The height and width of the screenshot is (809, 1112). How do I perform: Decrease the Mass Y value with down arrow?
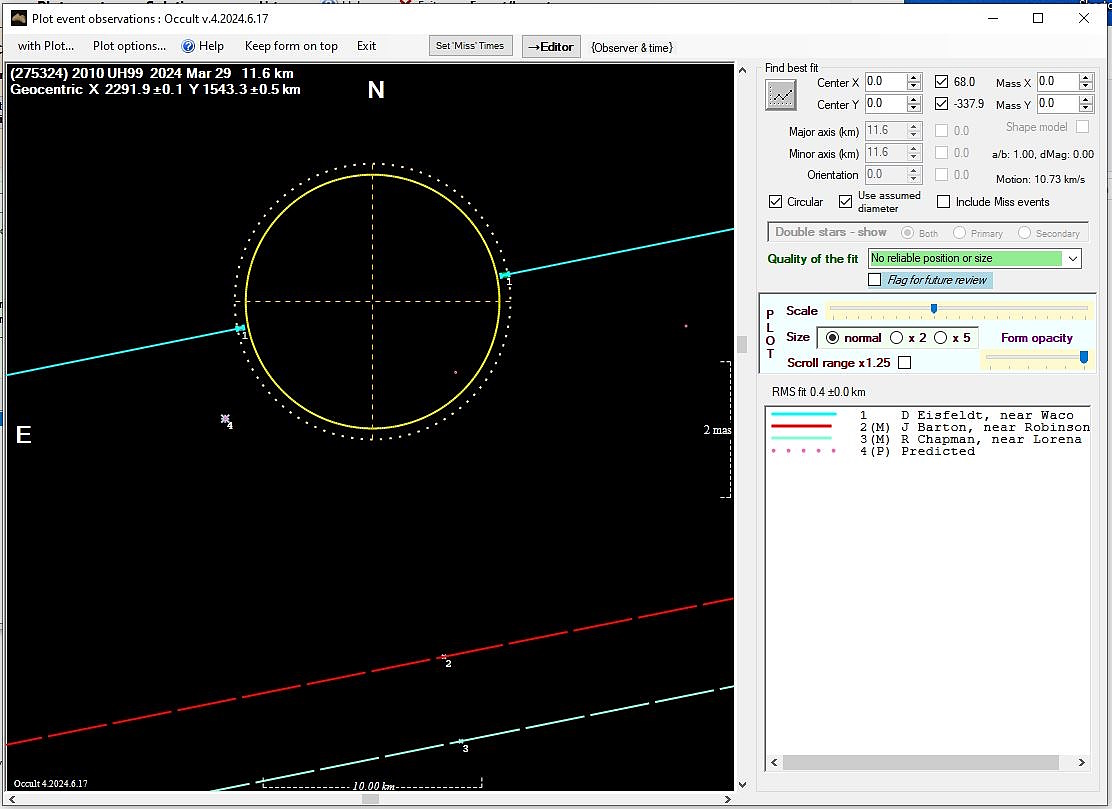coord(1085,108)
